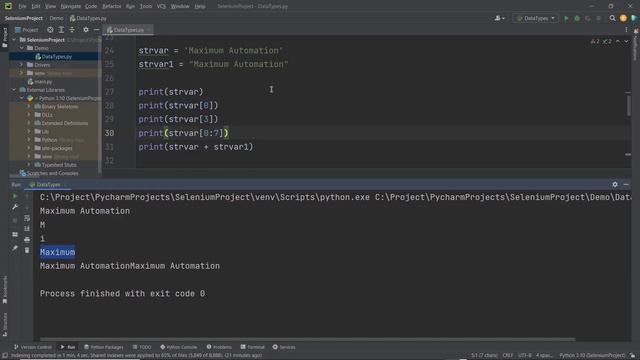Toggle Bookmarks tool window stripe
Image resolution: width=640 pixels, height=360 pixels.
(x=4, y=289)
